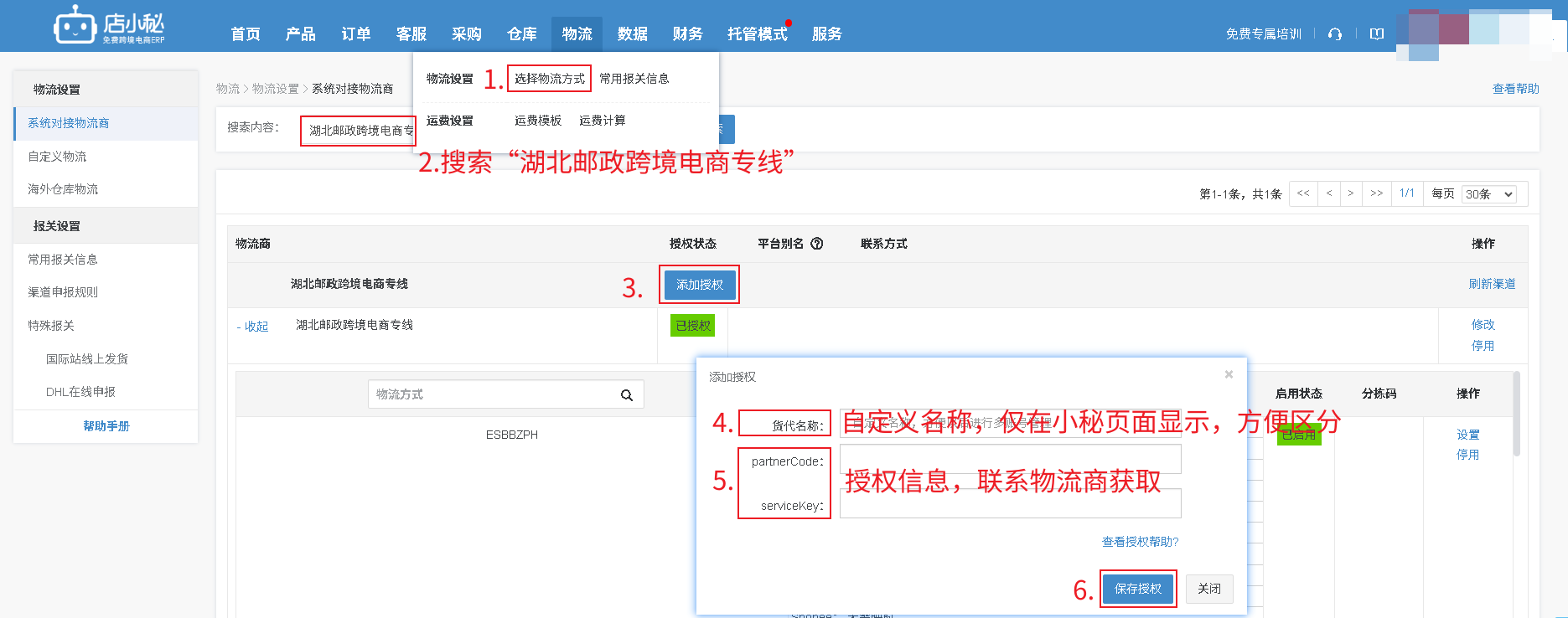1568x618 pixels.
Task: Close the 添加授权 dialog with X
Action: click(1229, 374)
